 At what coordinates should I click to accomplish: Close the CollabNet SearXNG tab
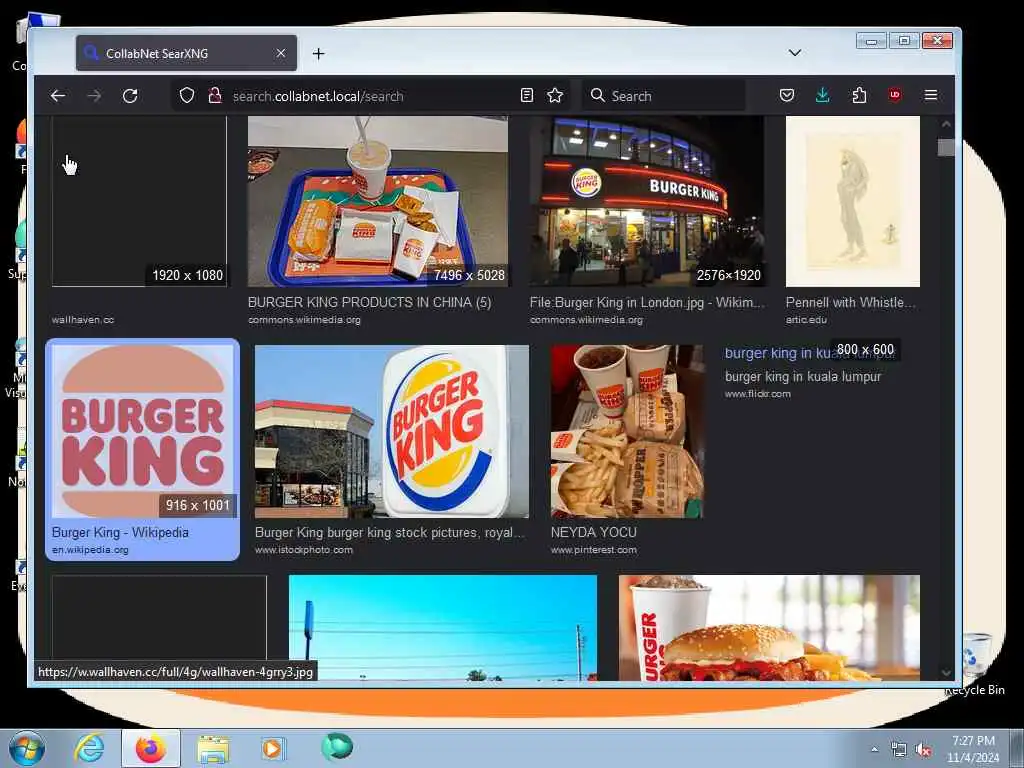280,53
